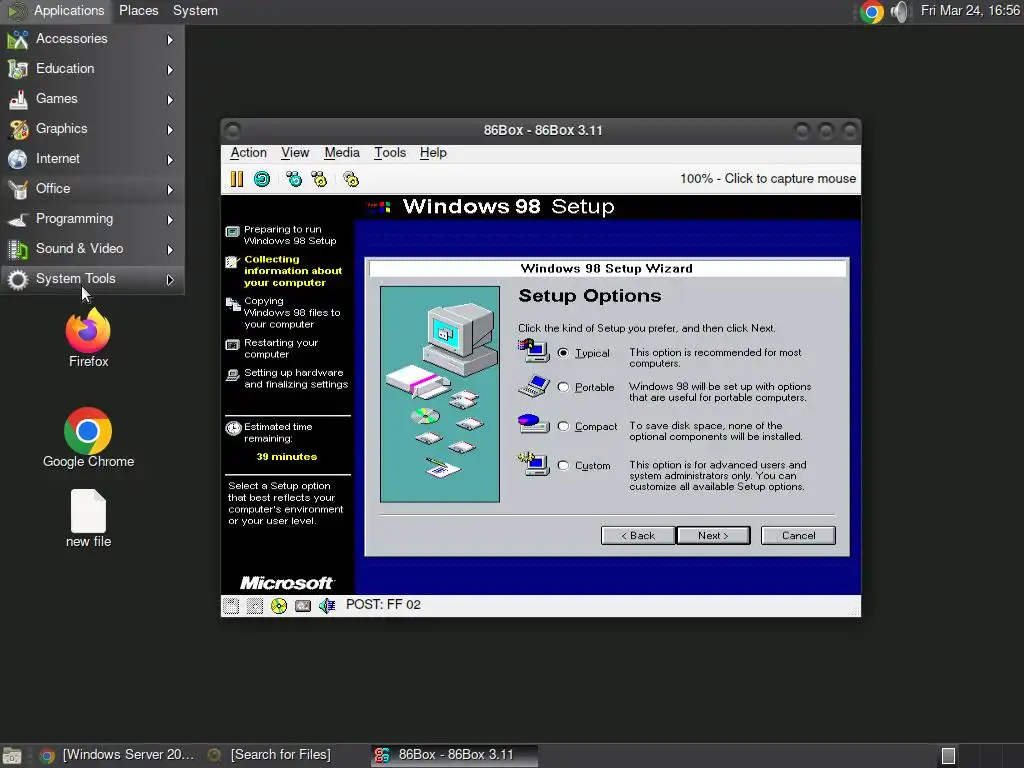Select the Compact setup radio button
Screen dimensions: 1024x768
tap(563, 426)
